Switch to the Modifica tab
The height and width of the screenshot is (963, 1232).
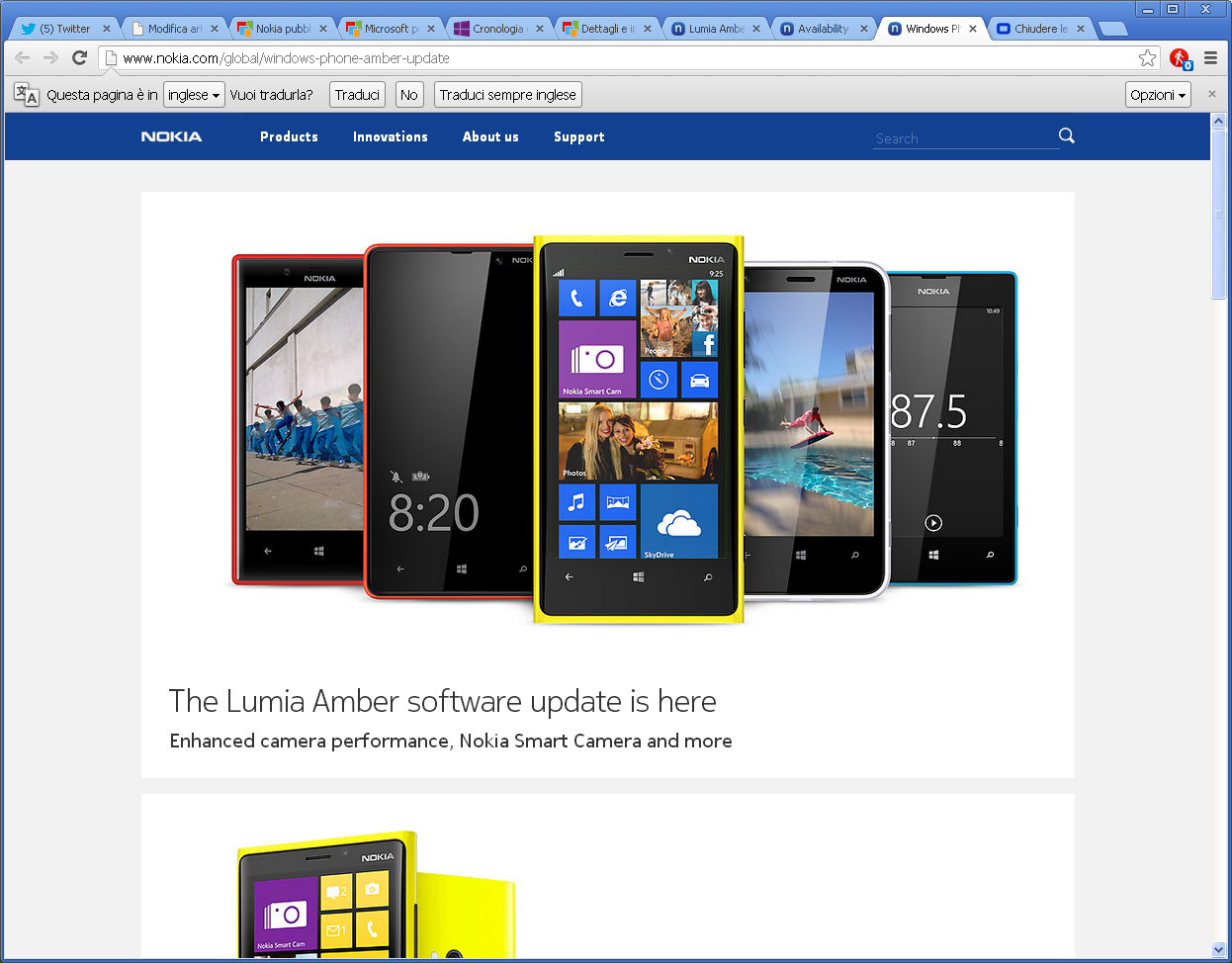coord(174,29)
